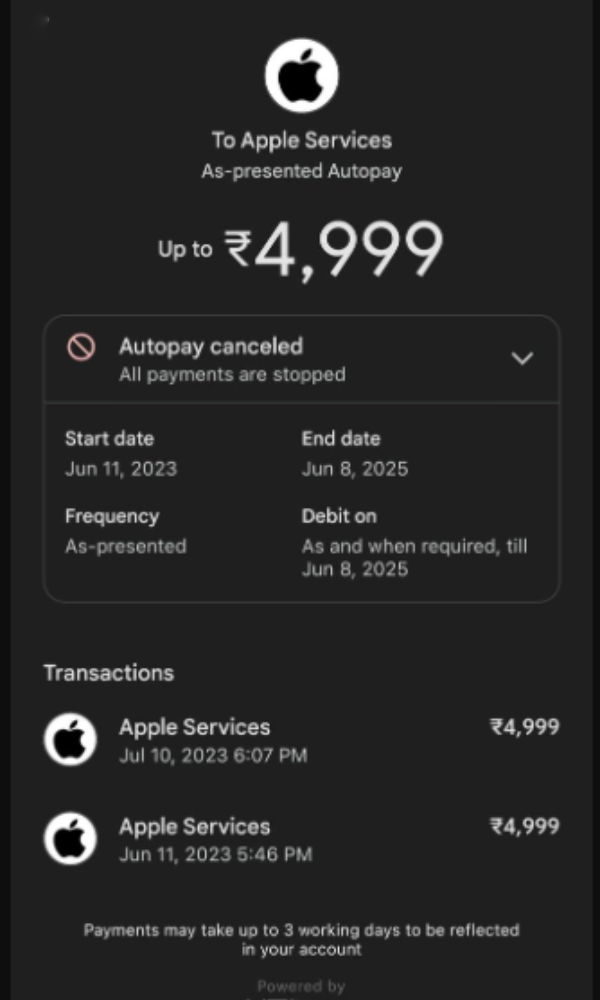Image resolution: width=600 pixels, height=1000 pixels.
Task: Click the Autopay canceled prohibited icon
Action: click(81, 347)
